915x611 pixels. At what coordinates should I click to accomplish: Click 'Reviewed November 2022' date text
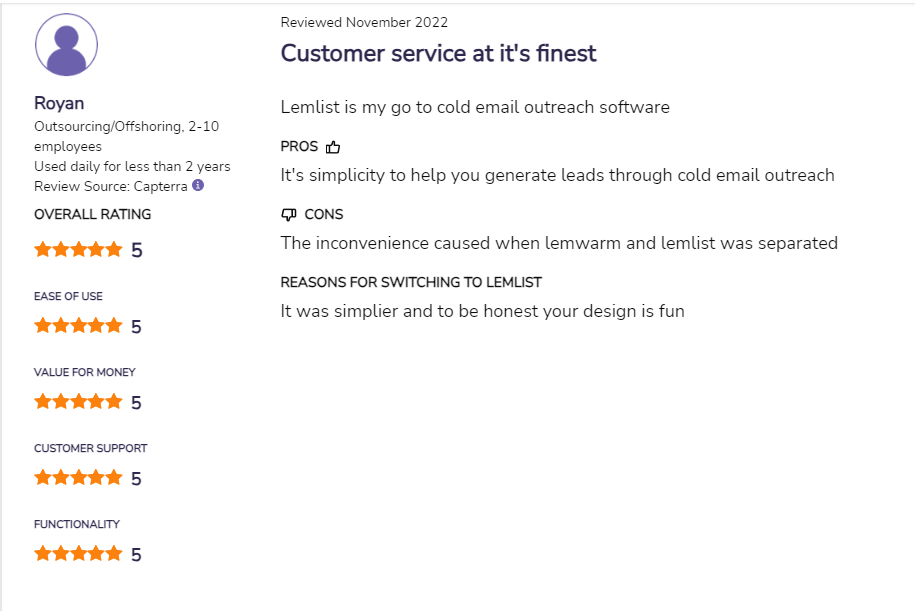(x=364, y=22)
